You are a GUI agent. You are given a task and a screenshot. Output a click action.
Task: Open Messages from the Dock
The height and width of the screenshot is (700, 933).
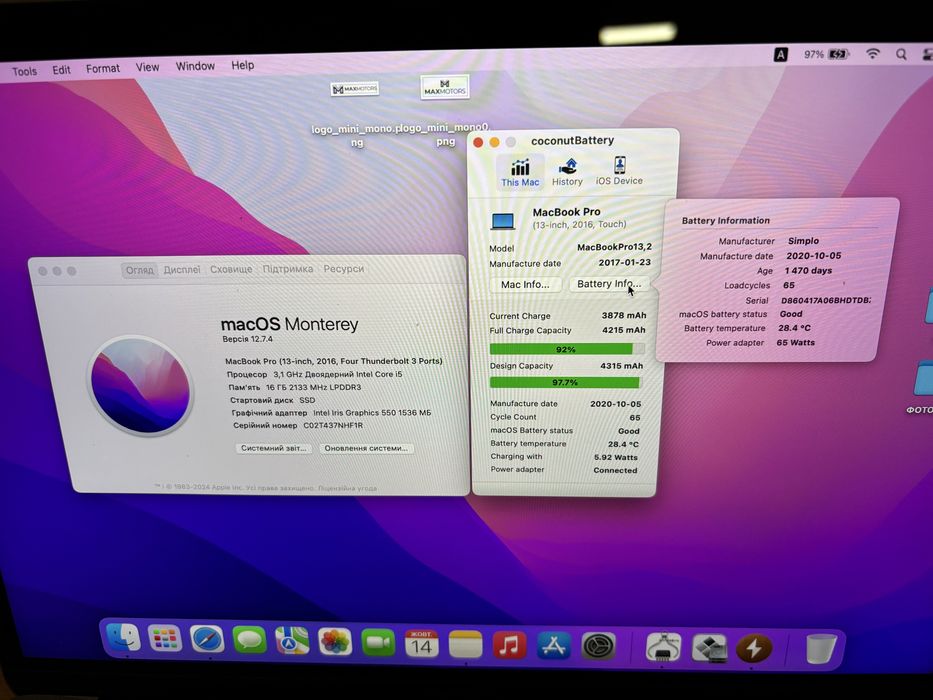pos(249,640)
